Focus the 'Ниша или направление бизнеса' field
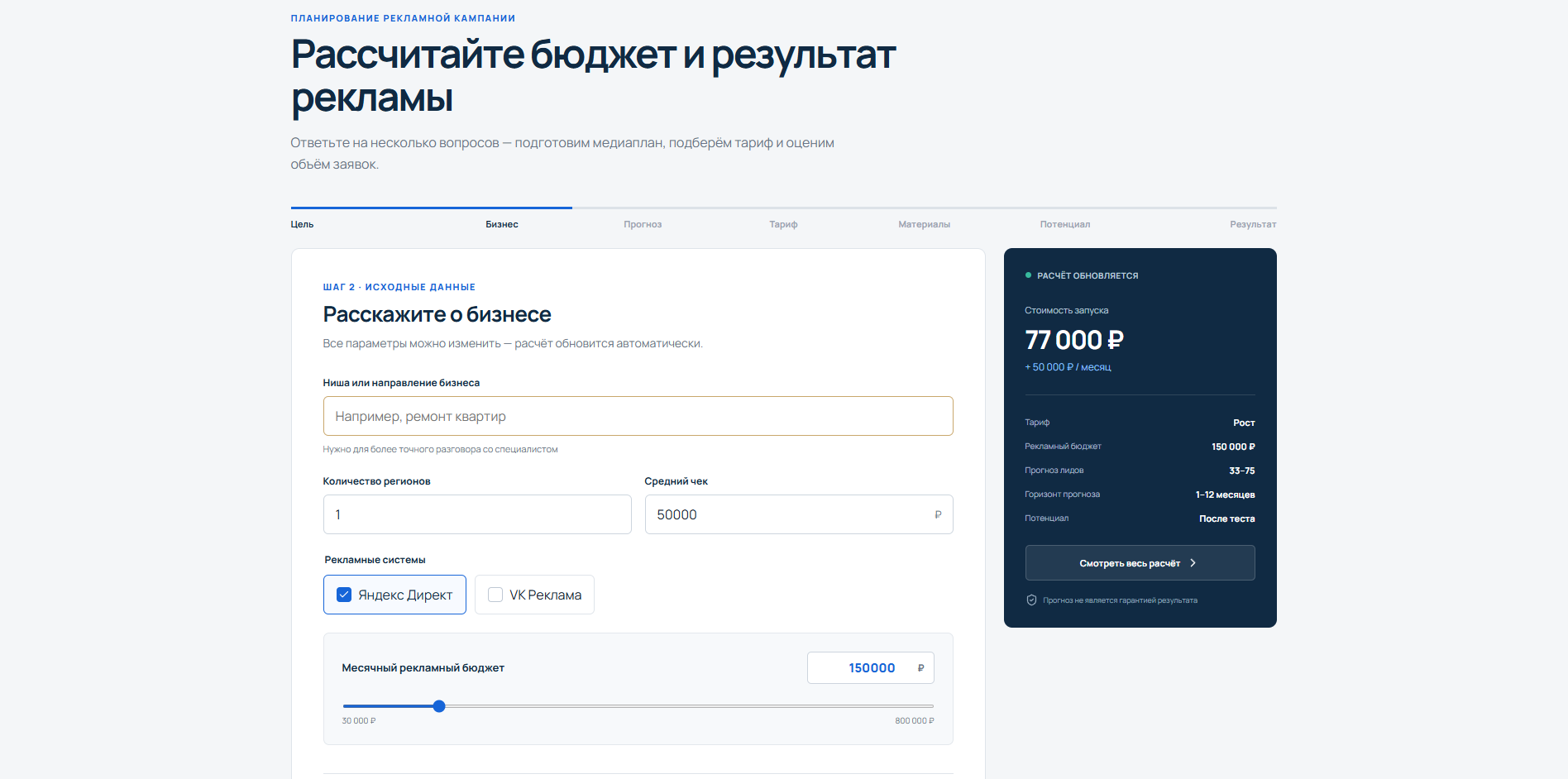The width and height of the screenshot is (1568, 779). [638, 416]
